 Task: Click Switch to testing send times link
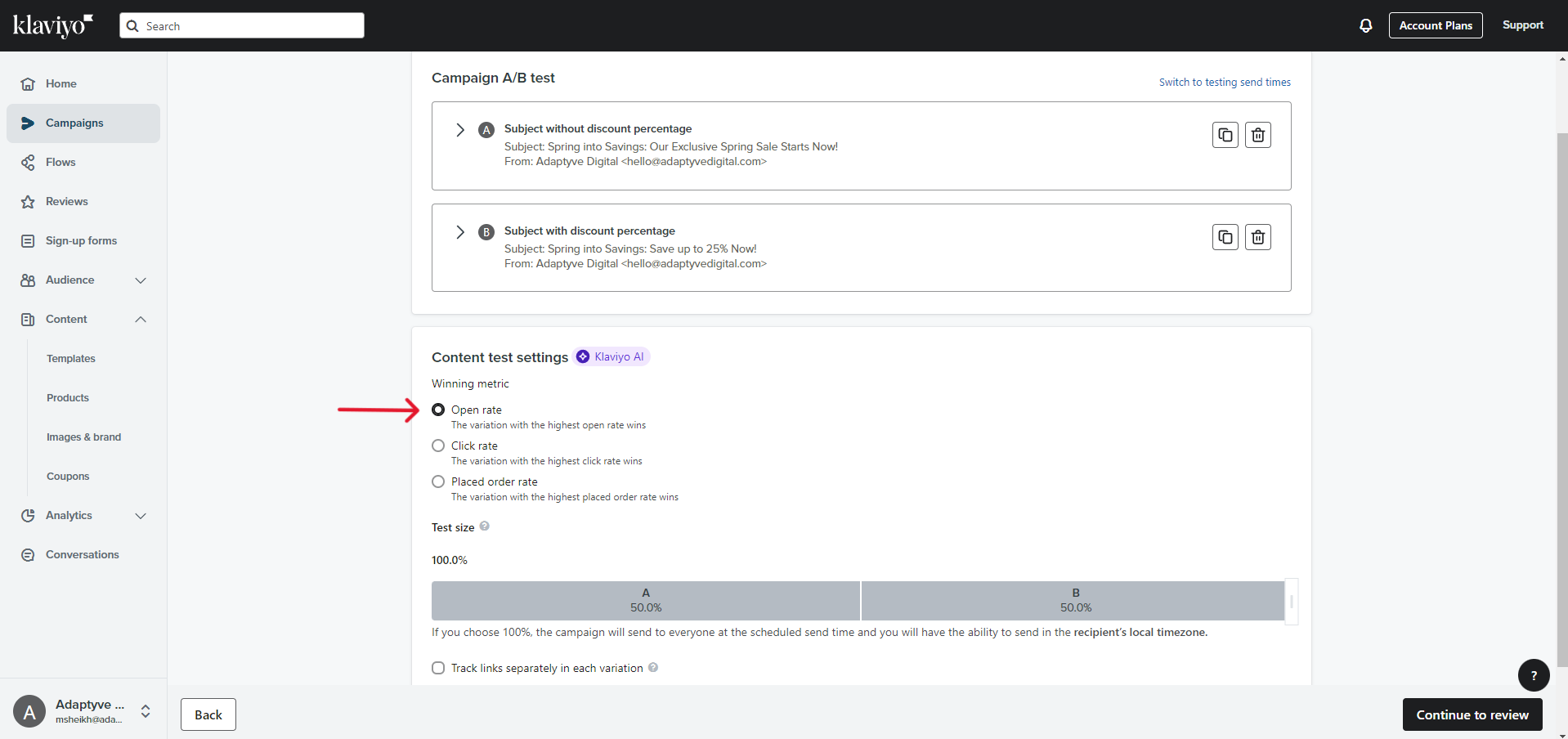click(1224, 83)
